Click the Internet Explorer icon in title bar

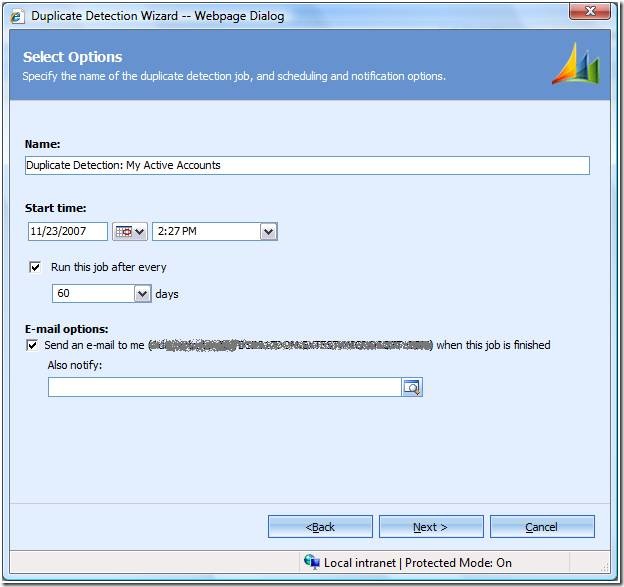[18, 15]
